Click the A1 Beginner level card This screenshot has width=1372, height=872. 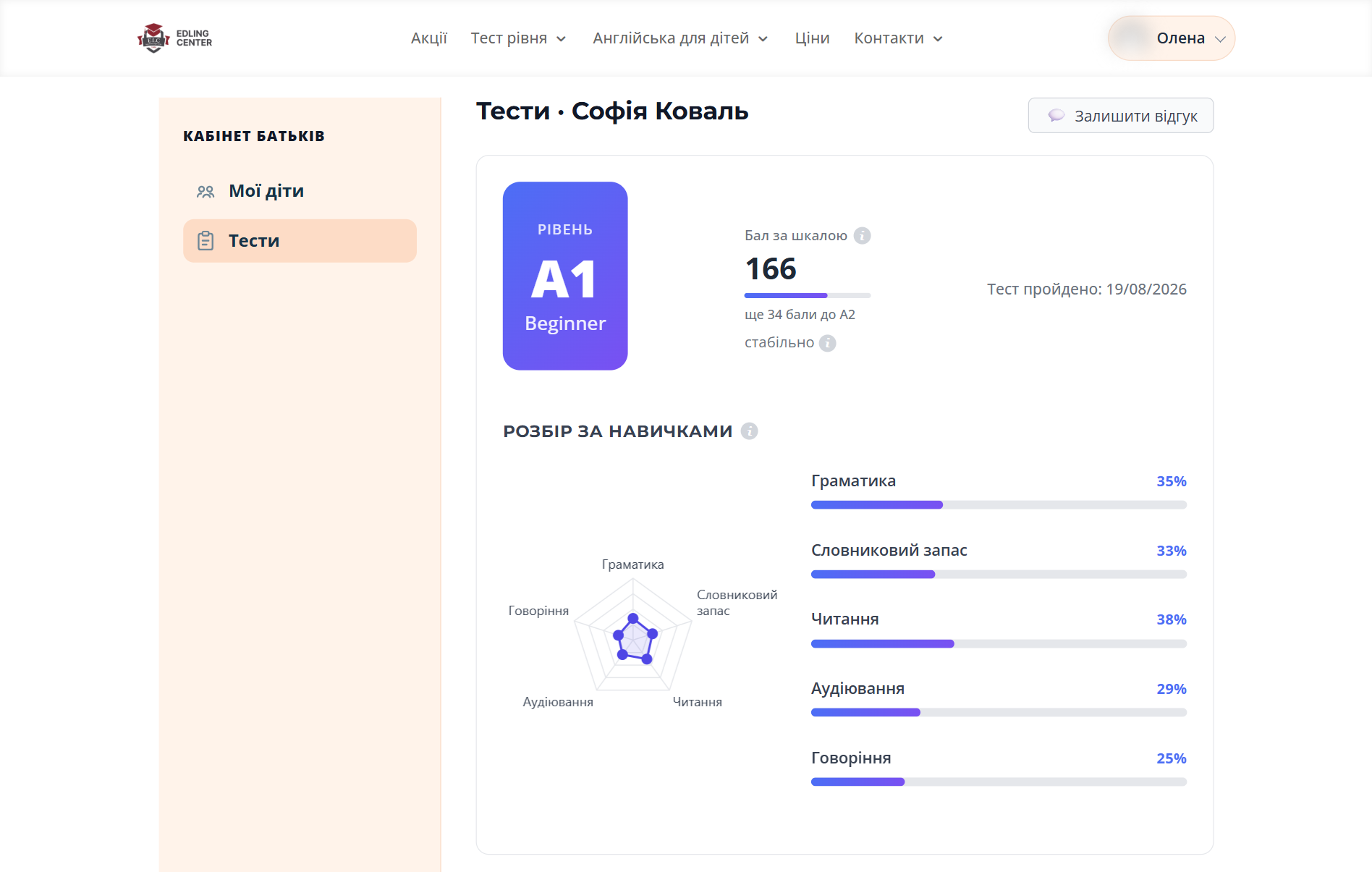565,276
